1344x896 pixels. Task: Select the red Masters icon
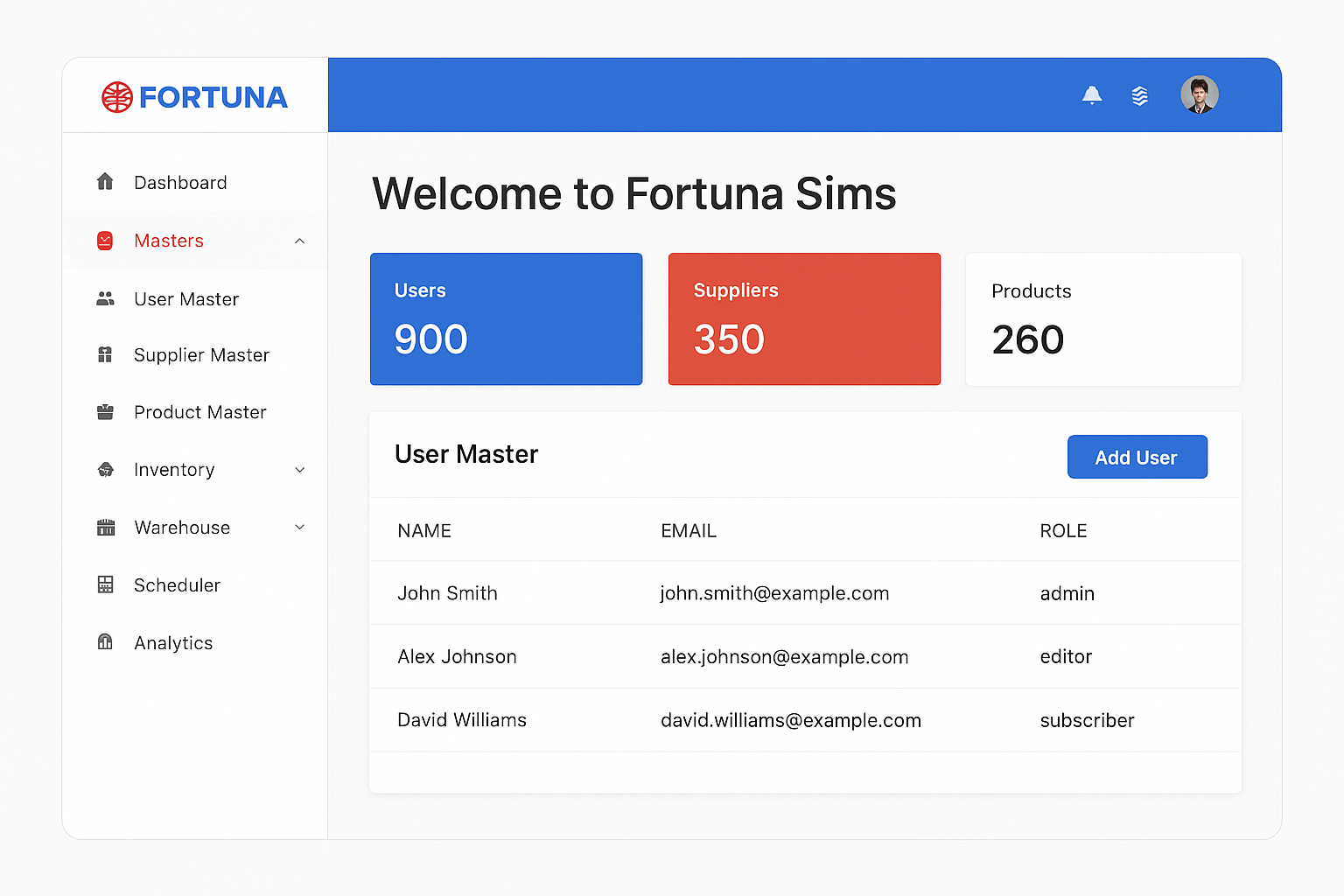[105, 241]
